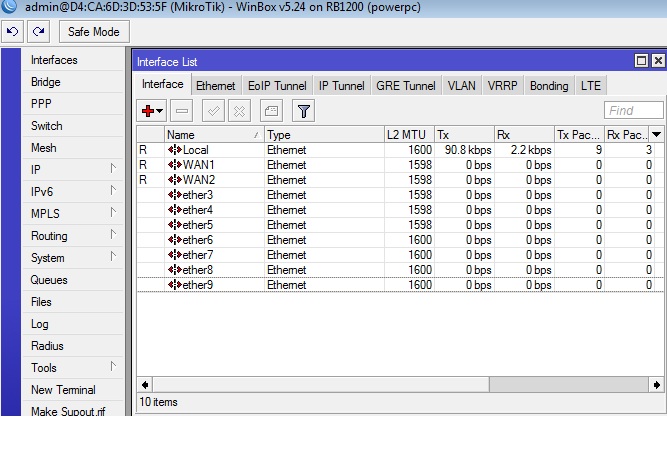The height and width of the screenshot is (470, 667).
Task: Open Bridge in the sidebar menu
Action: pyautogui.click(x=72, y=82)
